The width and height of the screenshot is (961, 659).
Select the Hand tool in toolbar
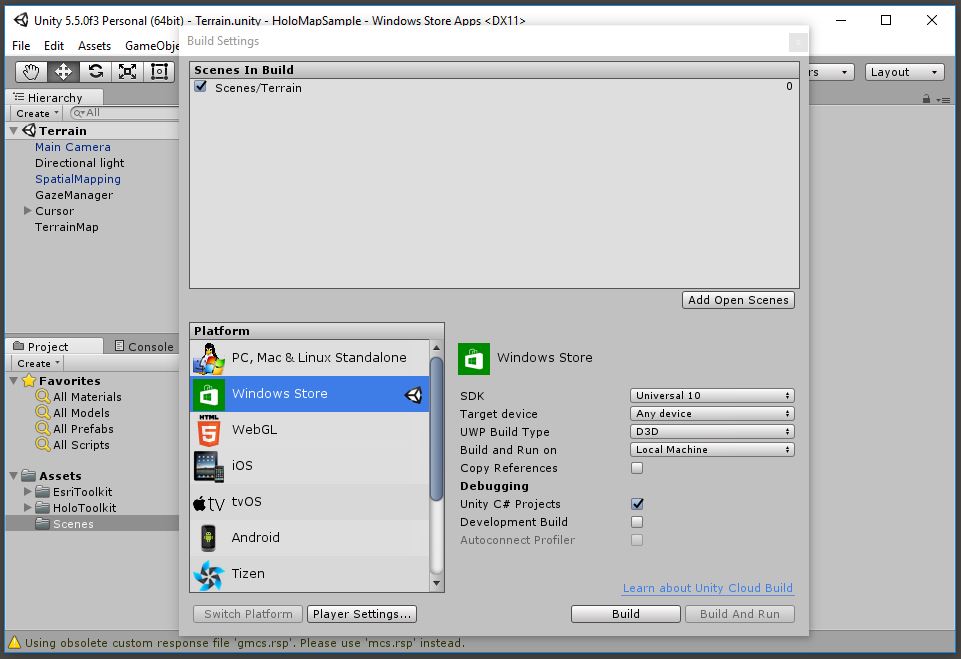coord(31,72)
